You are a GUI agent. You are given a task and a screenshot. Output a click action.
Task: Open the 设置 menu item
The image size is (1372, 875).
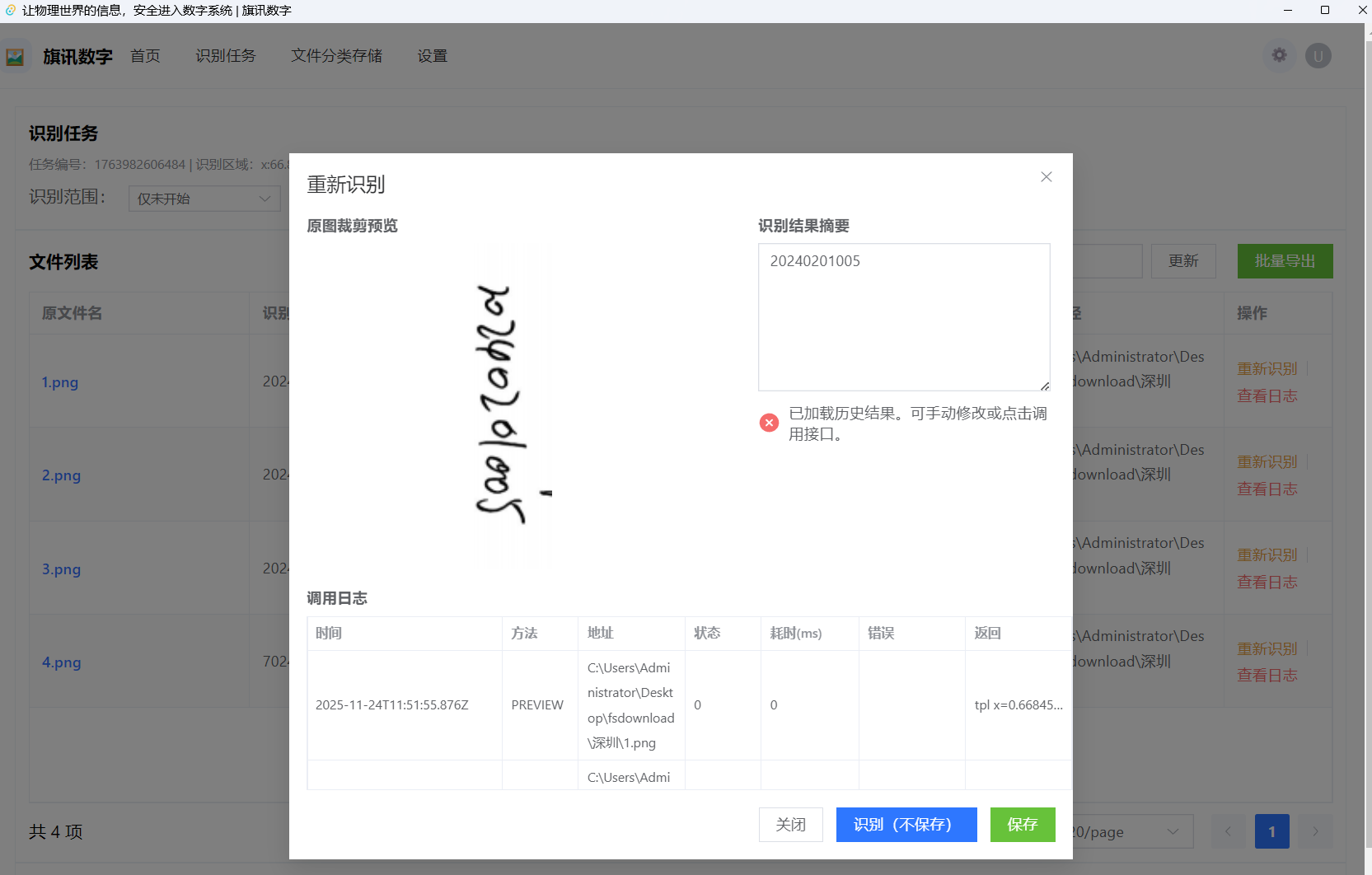coord(432,56)
